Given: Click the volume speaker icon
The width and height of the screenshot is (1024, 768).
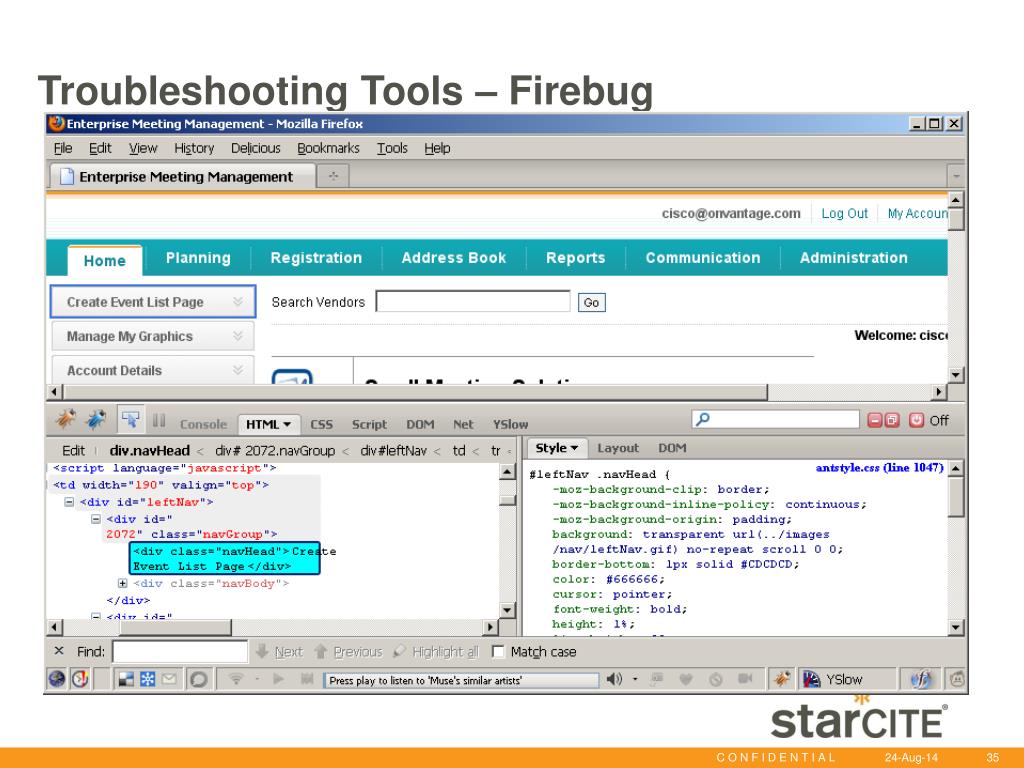Looking at the screenshot, I should (x=614, y=679).
